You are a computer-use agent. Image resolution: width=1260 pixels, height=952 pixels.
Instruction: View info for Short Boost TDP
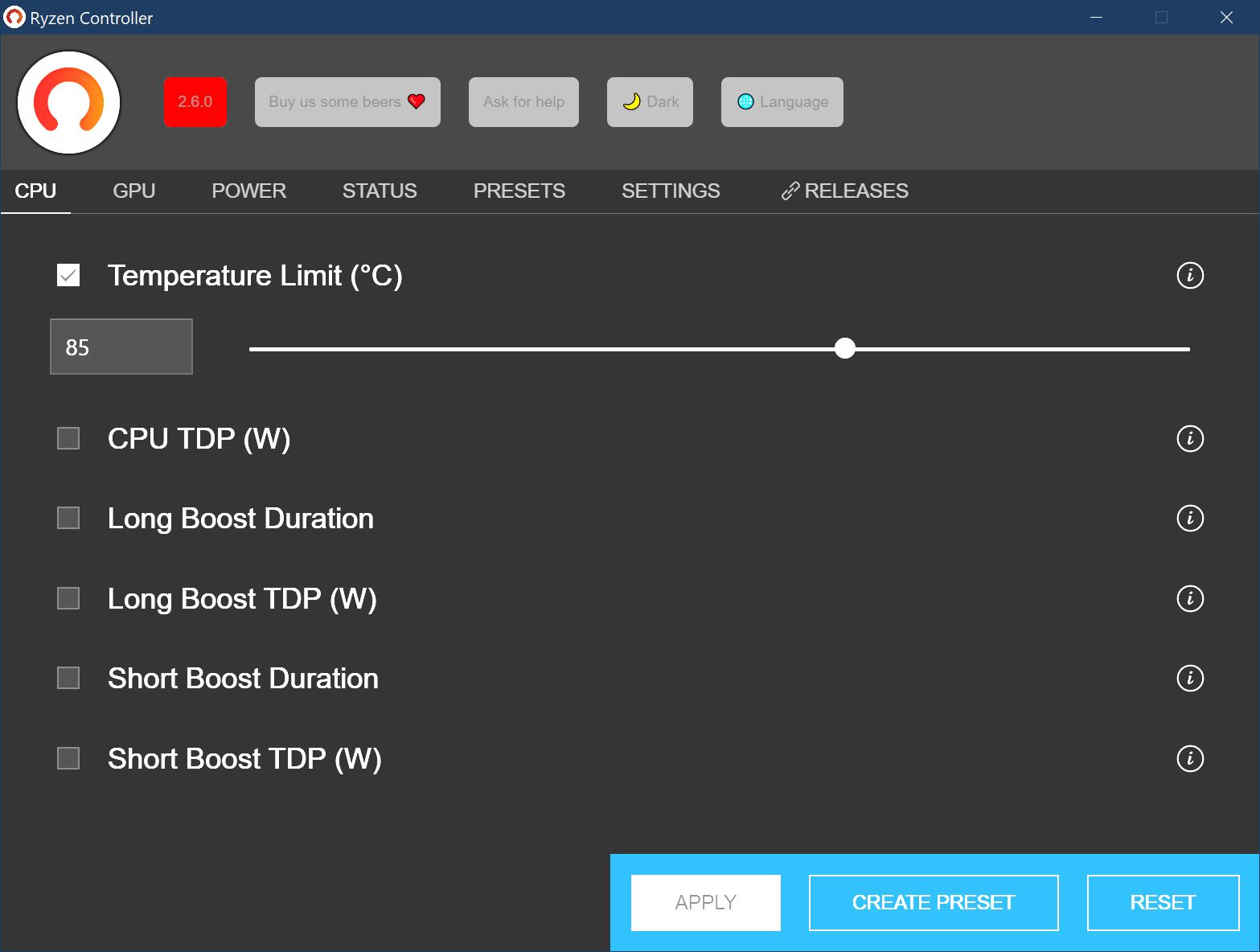click(1190, 758)
